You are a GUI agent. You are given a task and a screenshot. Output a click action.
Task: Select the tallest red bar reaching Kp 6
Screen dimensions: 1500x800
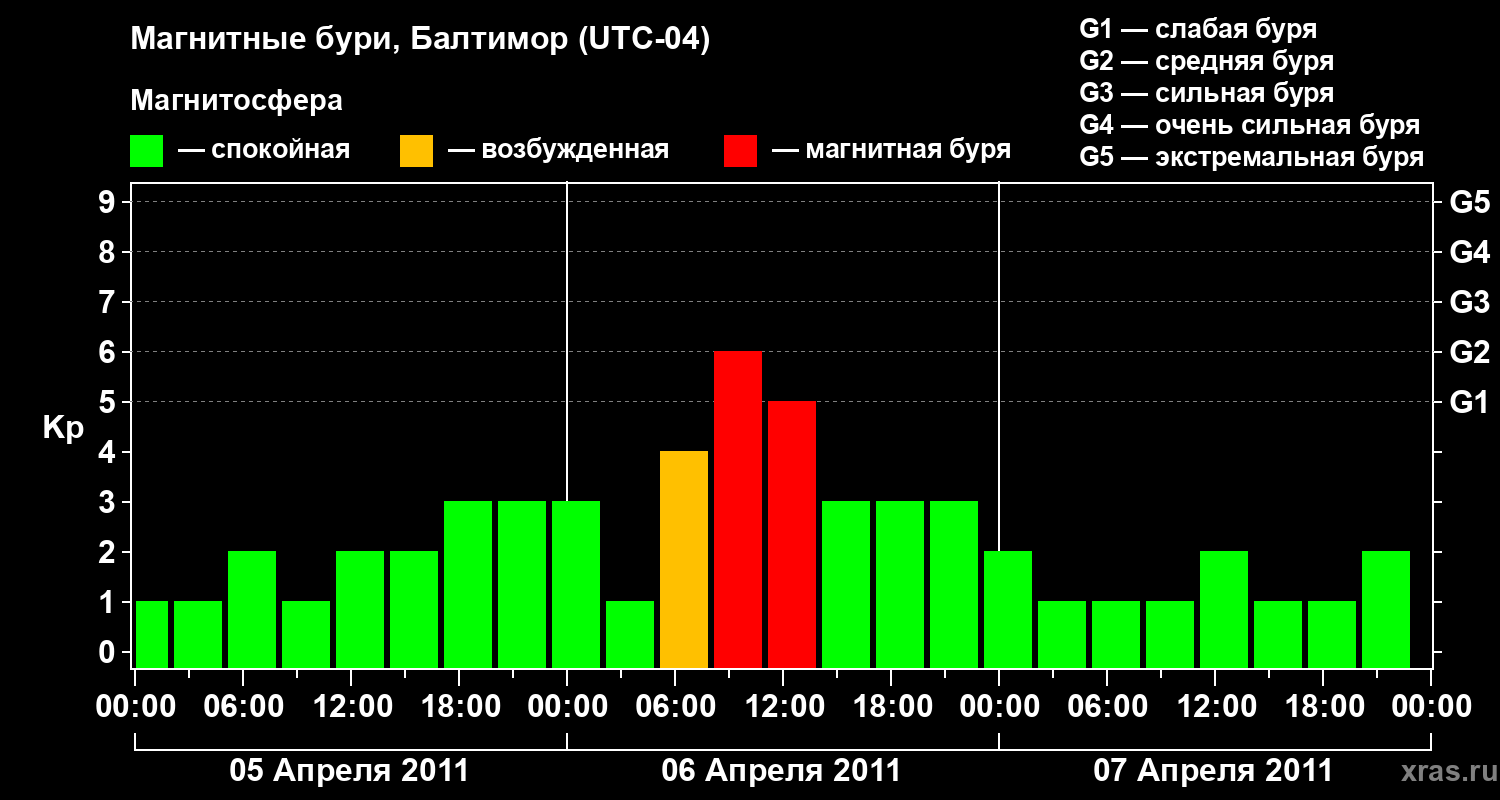(738, 510)
